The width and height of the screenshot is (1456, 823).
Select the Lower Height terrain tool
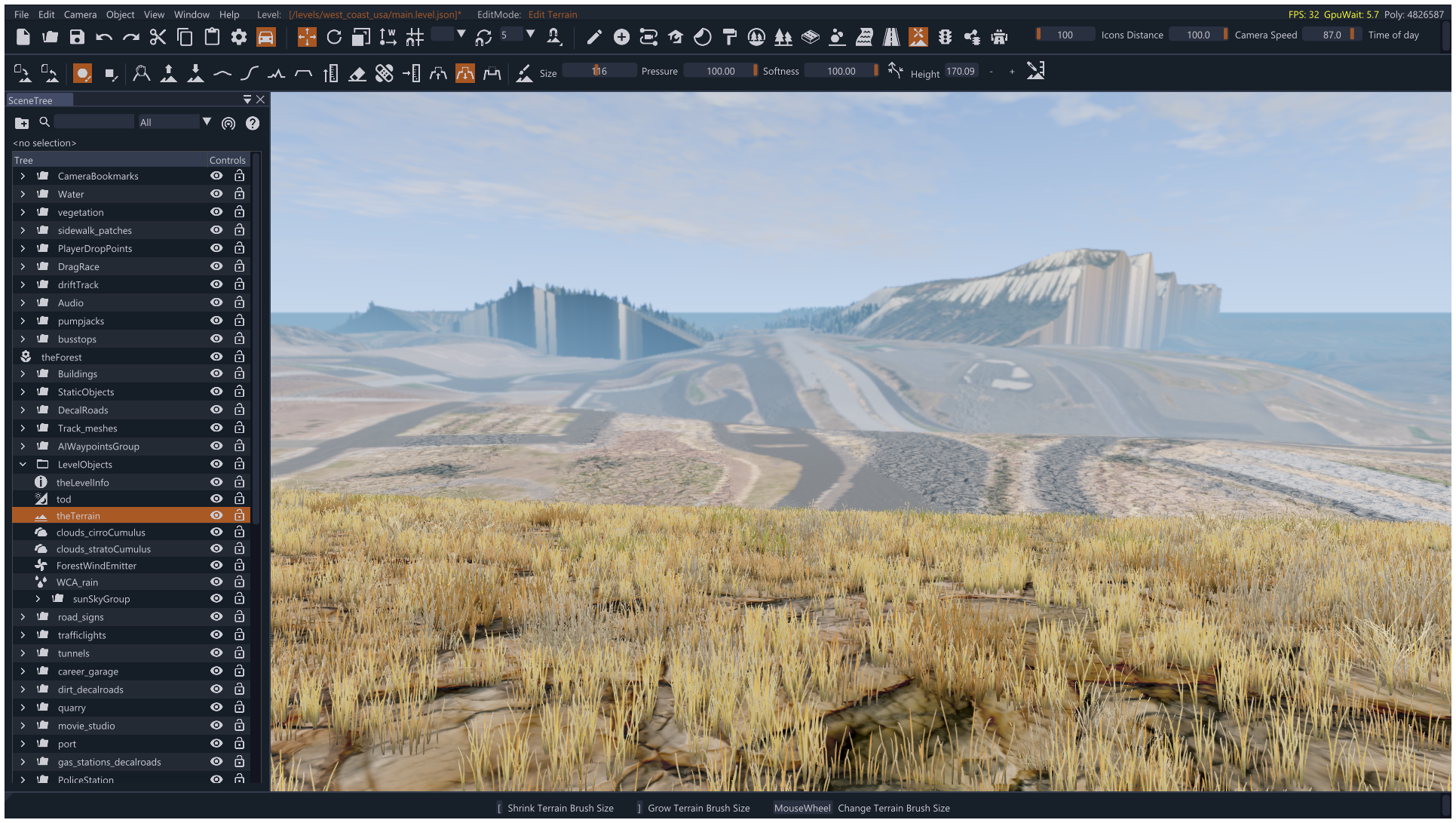tap(196, 73)
